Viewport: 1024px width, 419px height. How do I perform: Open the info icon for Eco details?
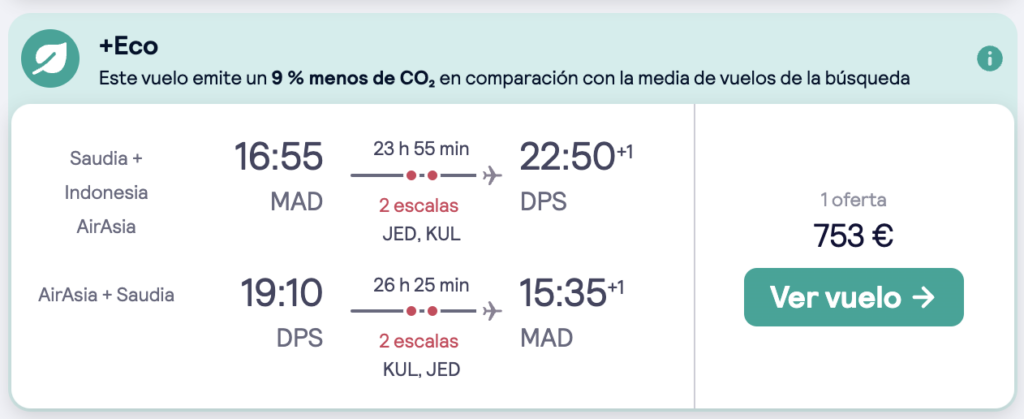[989, 58]
